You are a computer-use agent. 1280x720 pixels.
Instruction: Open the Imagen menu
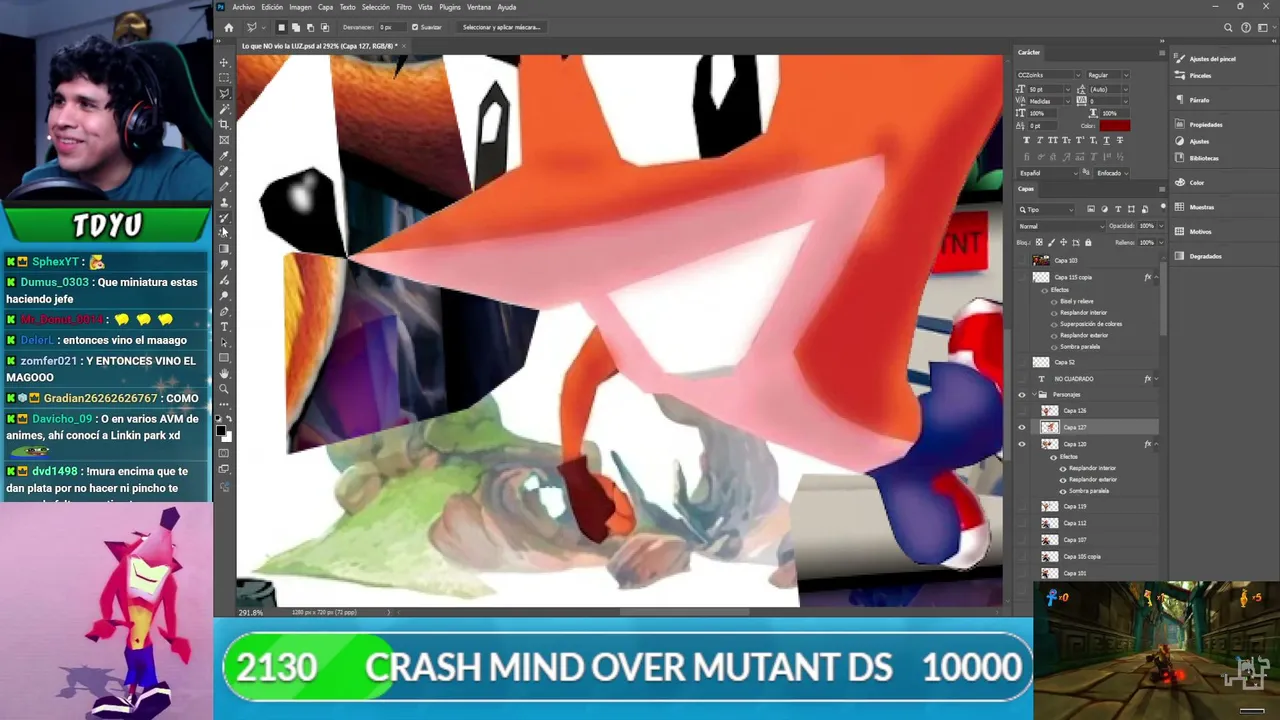pyautogui.click(x=300, y=7)
